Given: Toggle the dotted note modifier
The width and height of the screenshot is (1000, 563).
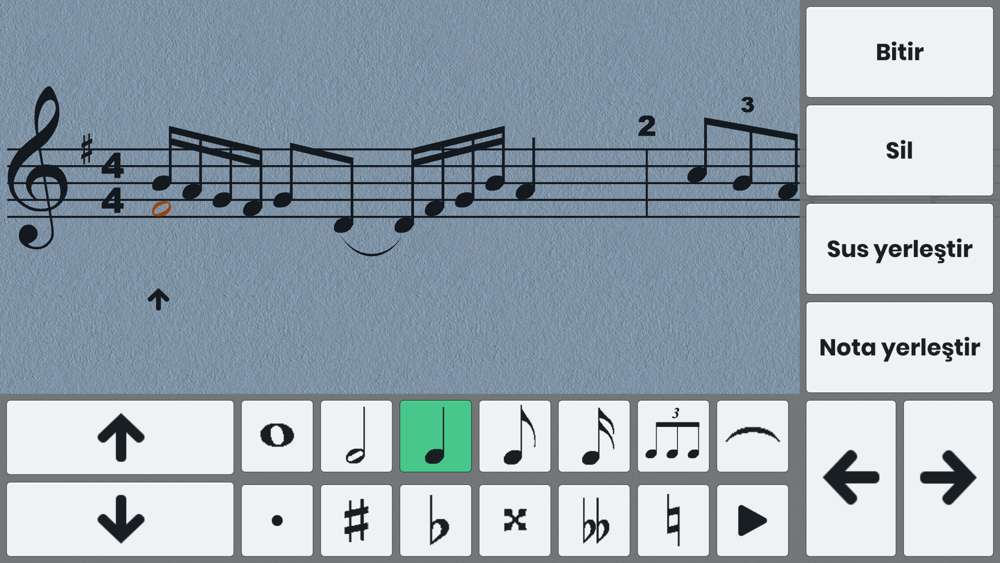Looking at the screenshot, I should coord(277,520).
